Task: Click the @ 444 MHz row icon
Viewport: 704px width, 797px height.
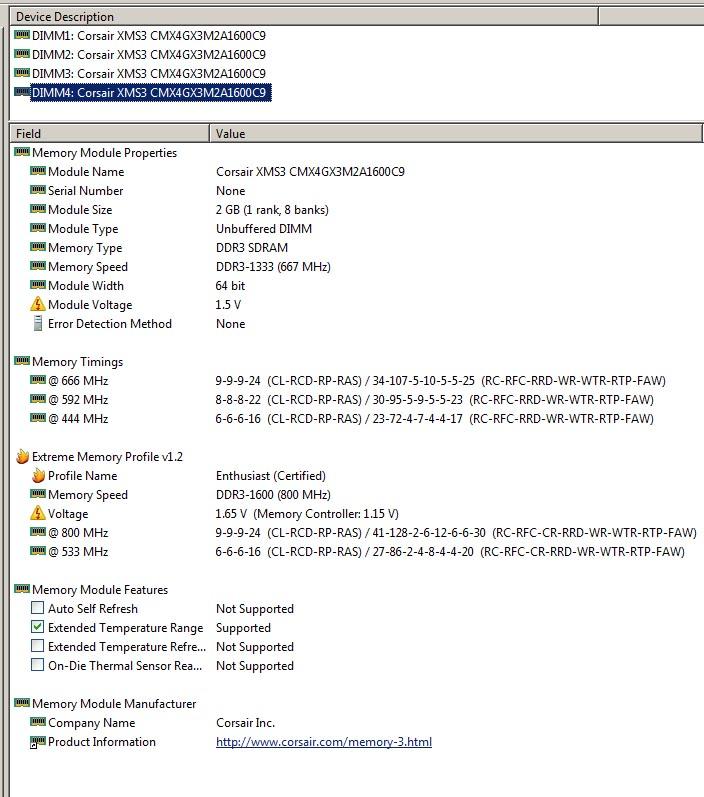Action: [x=38, y=418]
